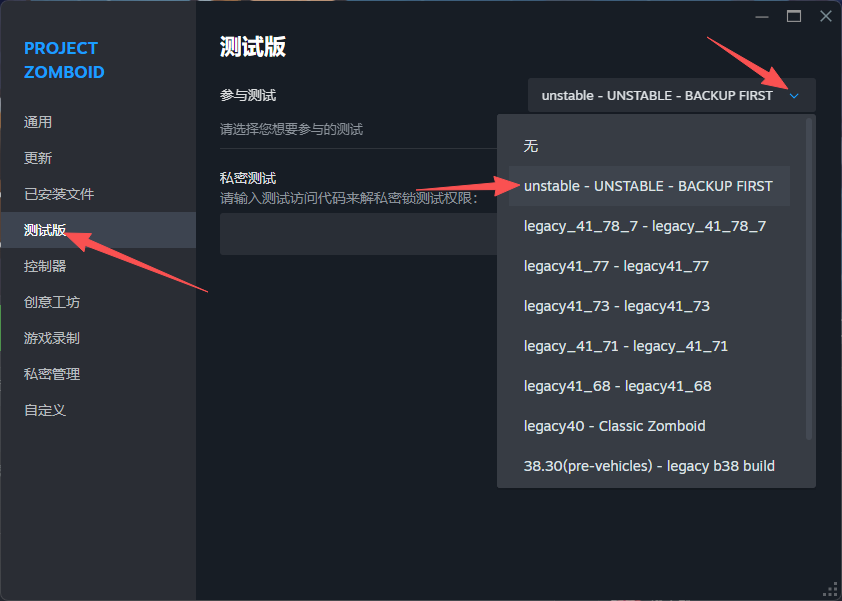Choose unstable - UNSTABLE - BACKUP FIRST option

pyautogui.click(x=648, y=186)
